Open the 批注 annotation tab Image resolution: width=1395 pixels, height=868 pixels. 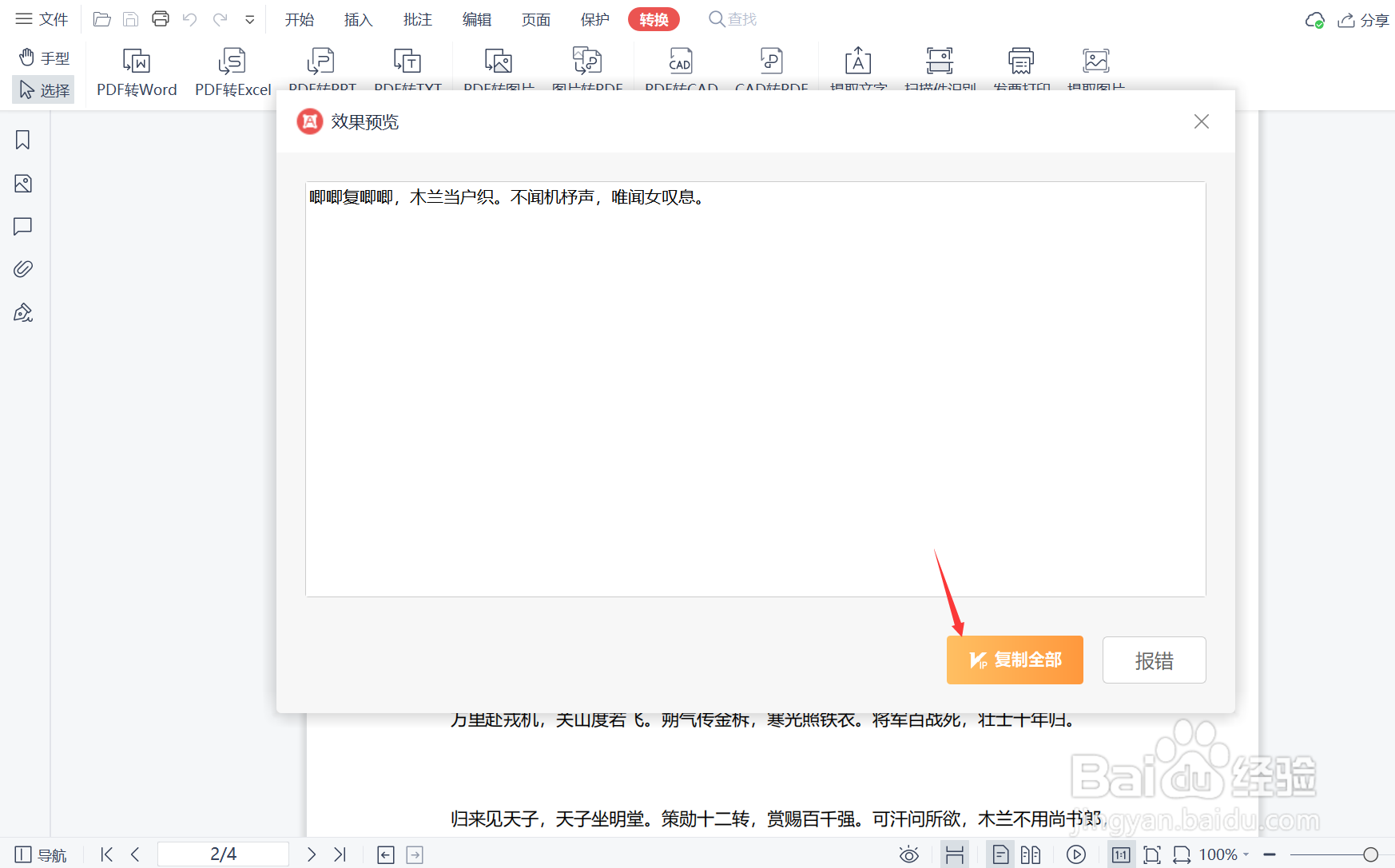tap(417, 18)
